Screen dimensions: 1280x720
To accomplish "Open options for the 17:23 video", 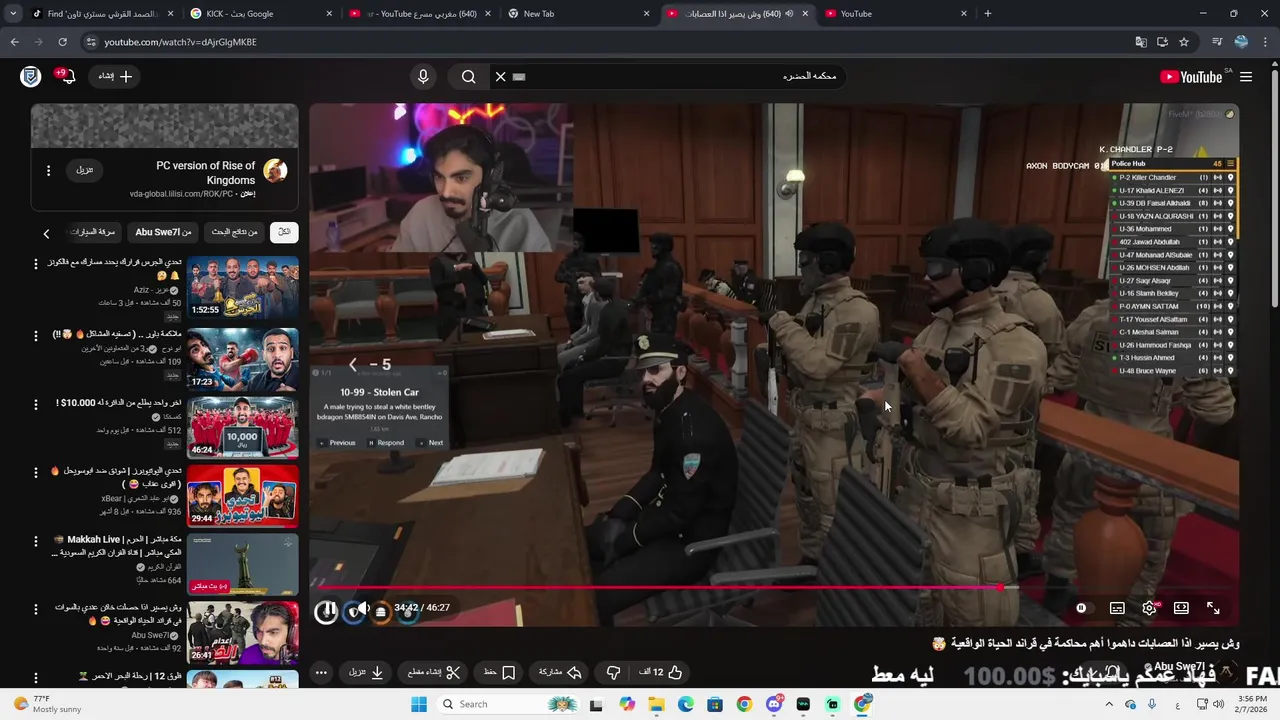I will pyautogui.click(x=36, y=335).
